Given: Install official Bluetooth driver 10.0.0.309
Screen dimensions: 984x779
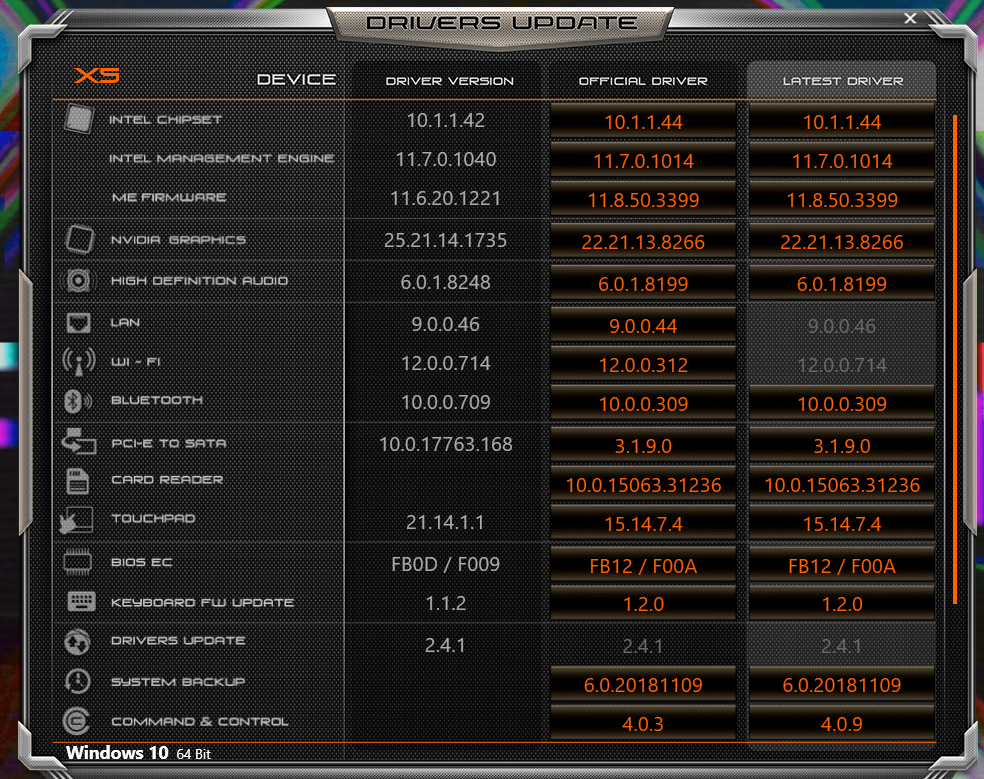Looking at the screenshot, I should tap(643, 403).
